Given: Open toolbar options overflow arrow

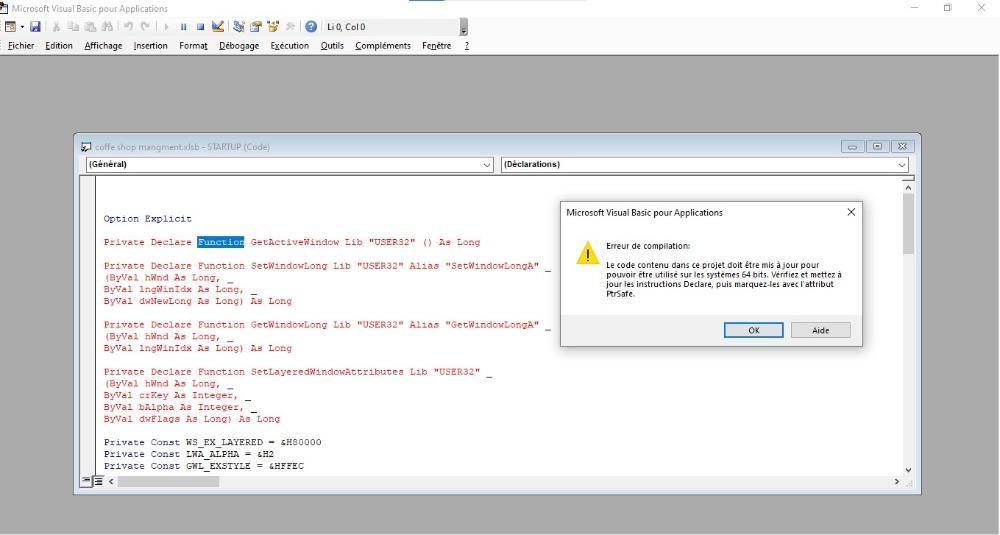Looking at the screenshot, I should [x=464, y=27].
